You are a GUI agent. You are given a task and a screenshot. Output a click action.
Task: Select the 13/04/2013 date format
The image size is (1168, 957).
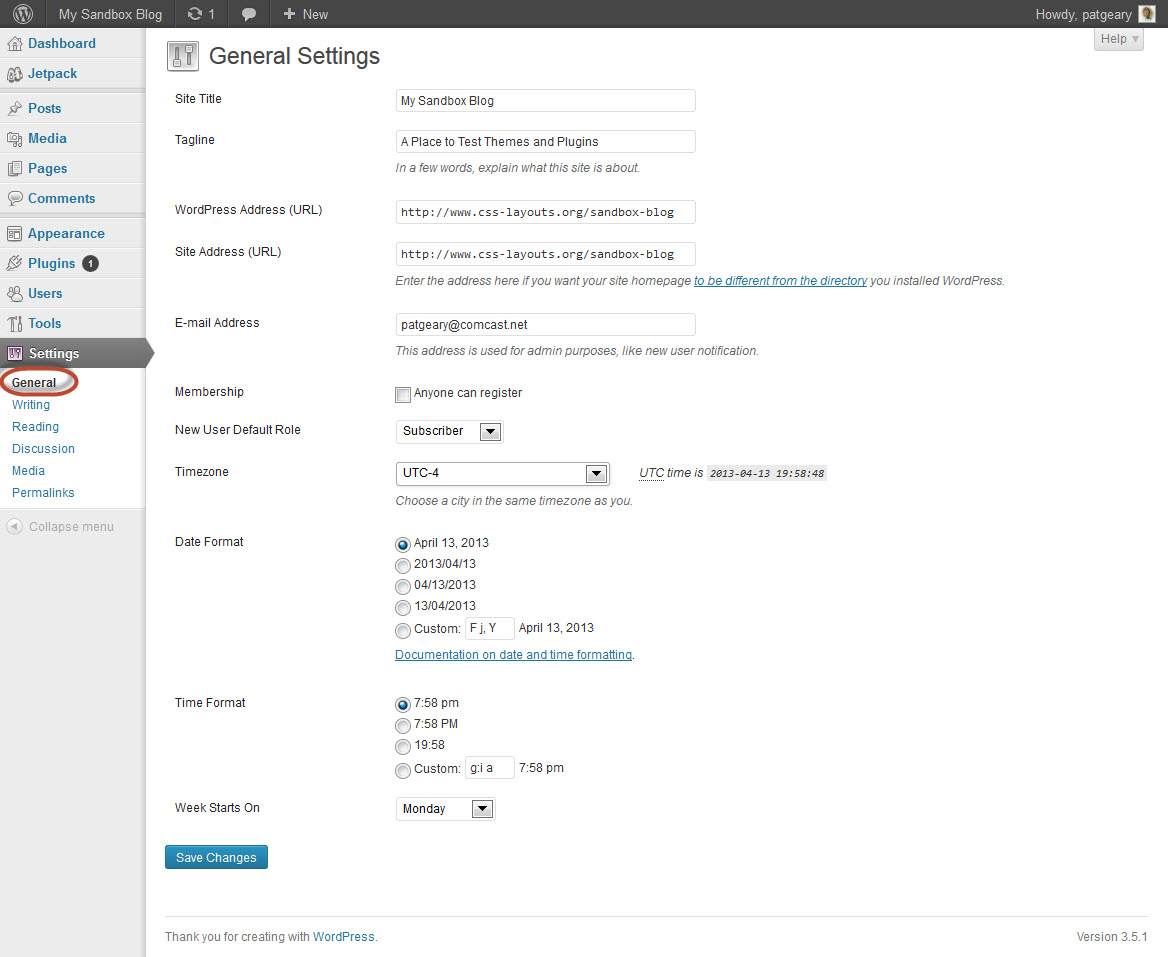(x=403, y=607)
